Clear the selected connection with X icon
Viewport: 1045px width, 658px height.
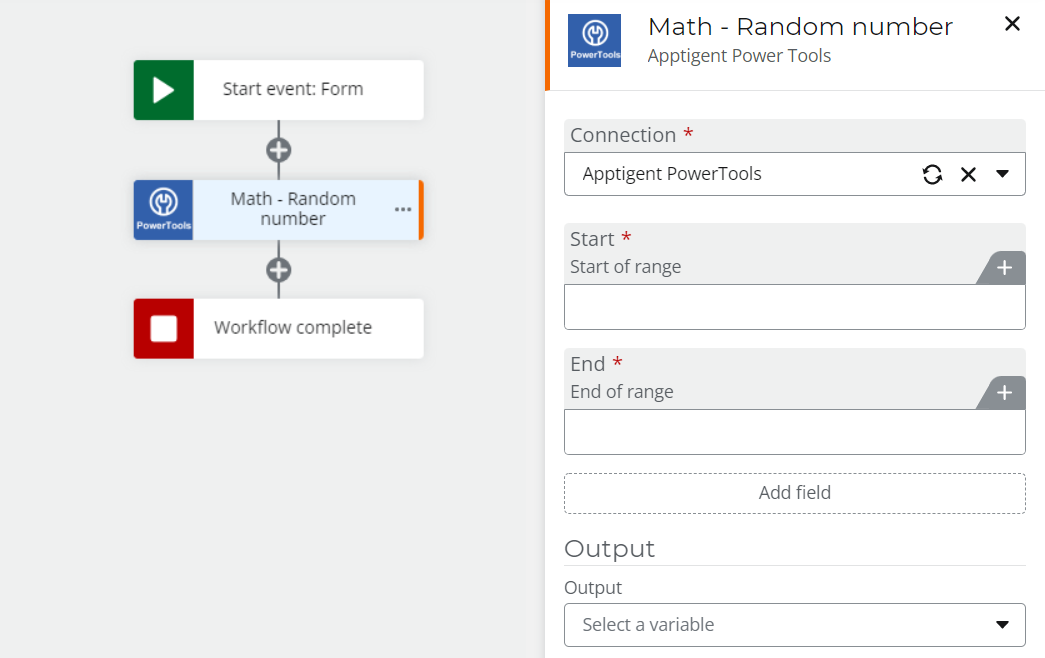point(968,173)
